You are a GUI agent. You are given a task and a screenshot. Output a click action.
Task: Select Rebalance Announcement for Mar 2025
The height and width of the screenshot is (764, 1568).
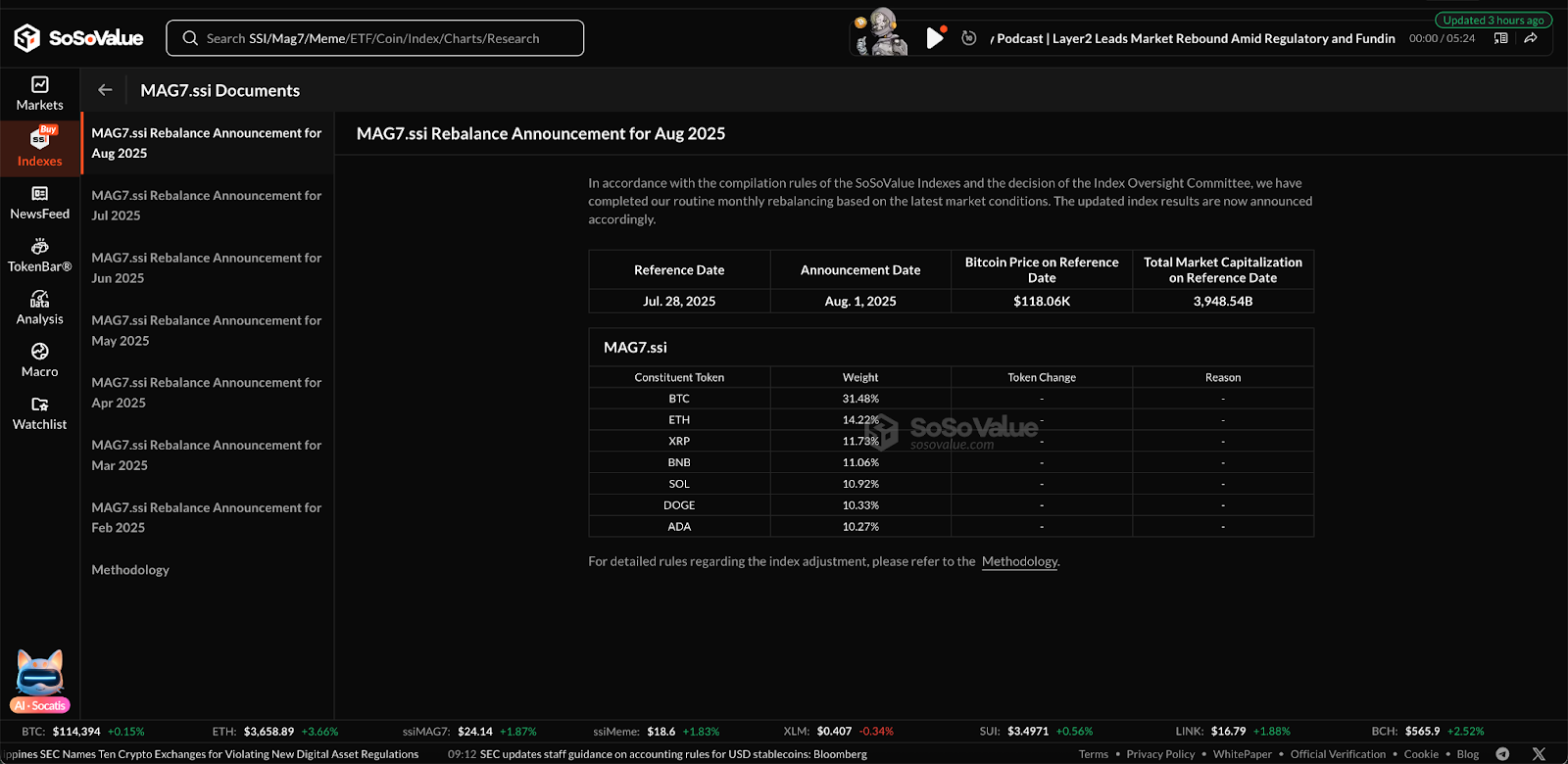(x=207, y=454)
